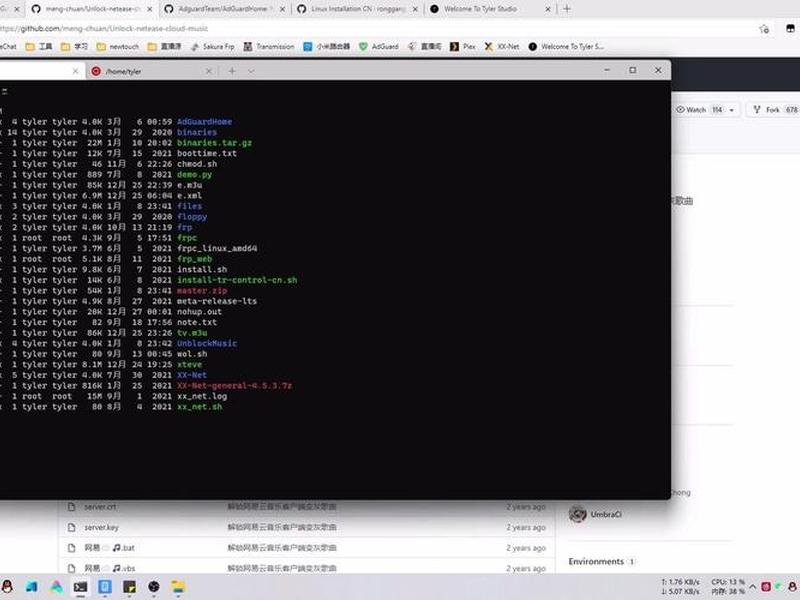Open the browser extension icon at address bar end

point(790,29)
